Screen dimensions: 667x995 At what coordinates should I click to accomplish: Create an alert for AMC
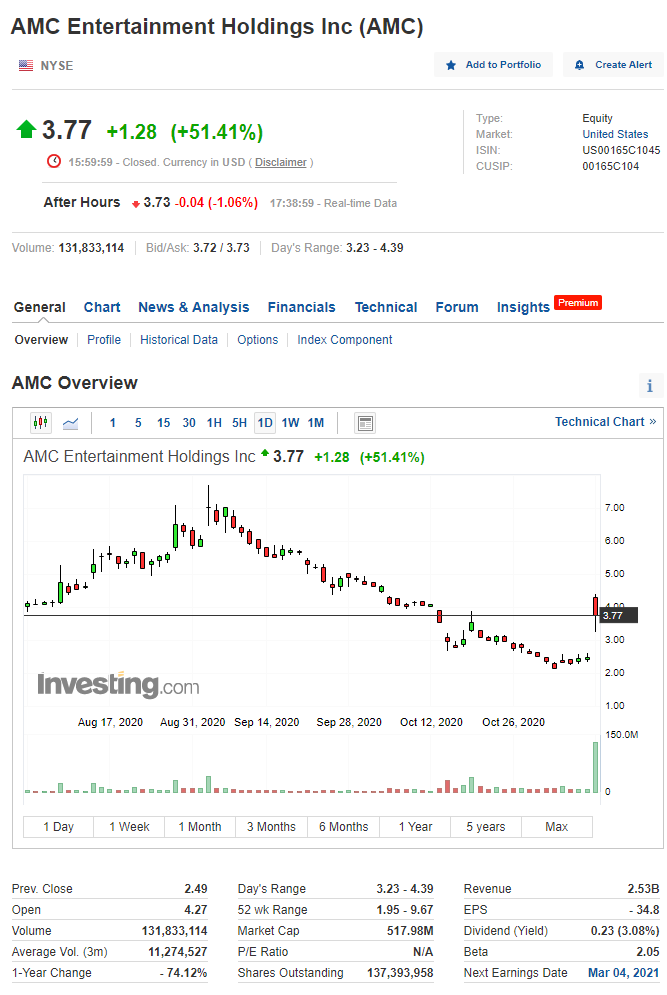click(613, 65)
